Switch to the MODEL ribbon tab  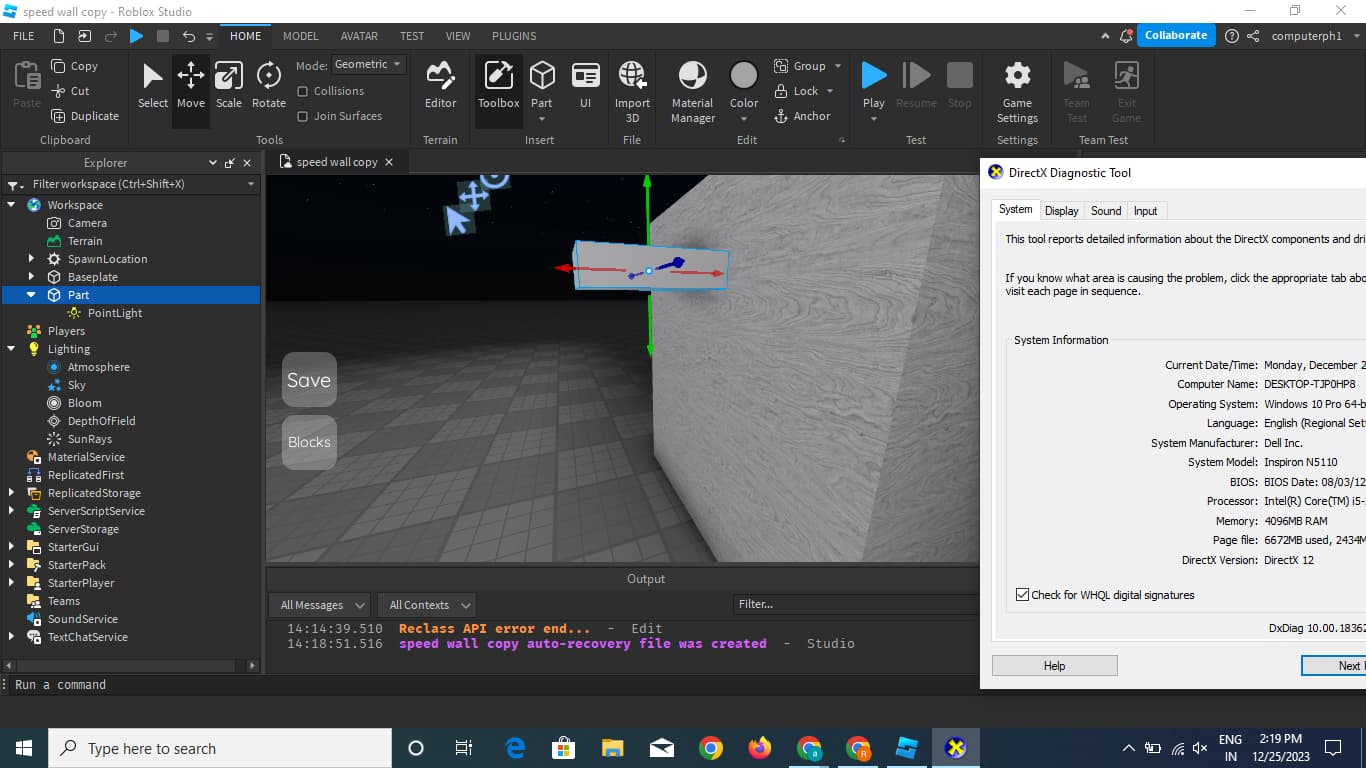[x=300, y=36]
